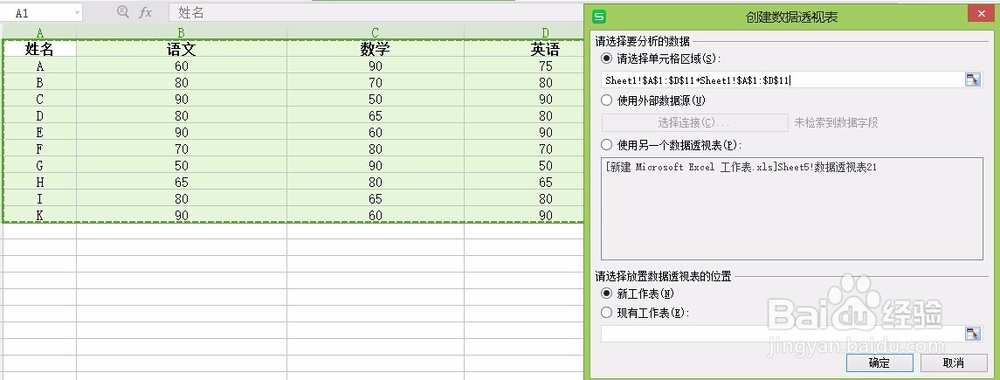Click the zoom magnifier icon in formula bar
Viewport: 1000px width, 380px height.
123,11
